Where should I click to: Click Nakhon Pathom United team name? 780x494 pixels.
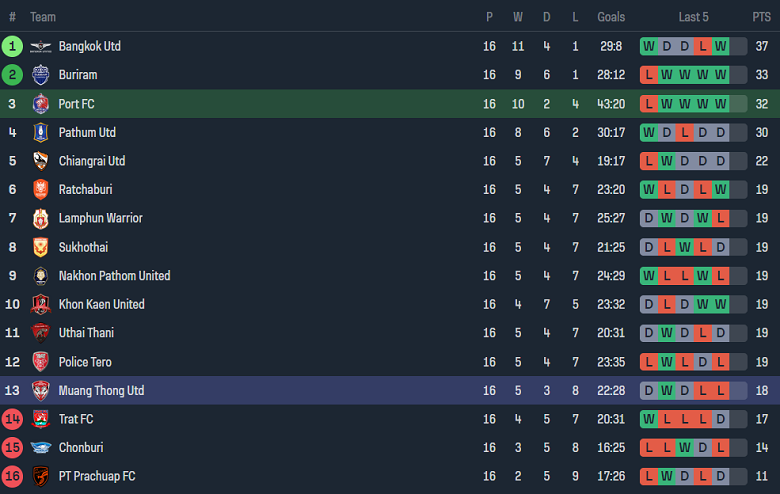coord(114,276)
